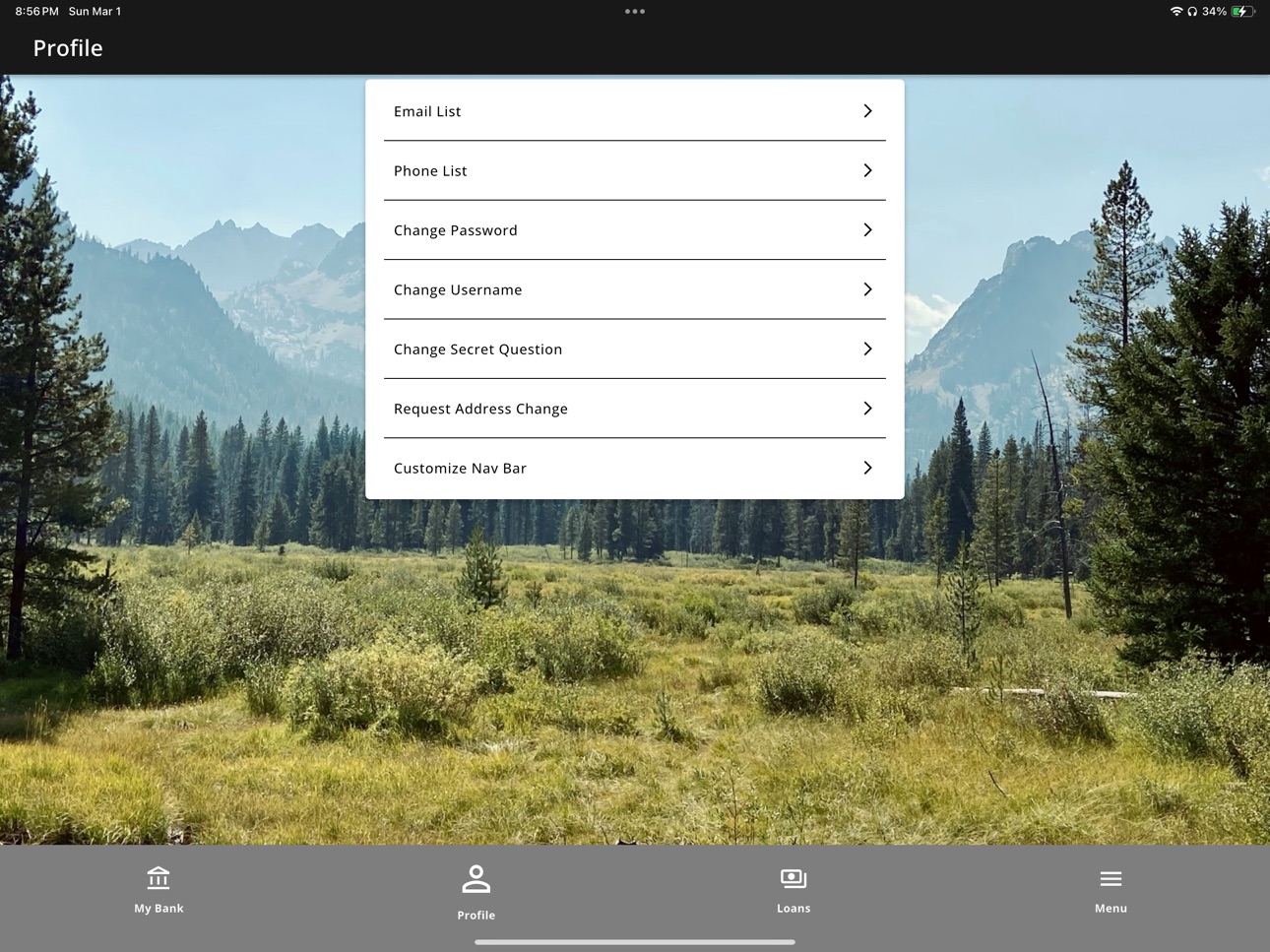Screen dimensions: 1270x952
Task: Open the Menu tab label
Action: coord(1111,909)
